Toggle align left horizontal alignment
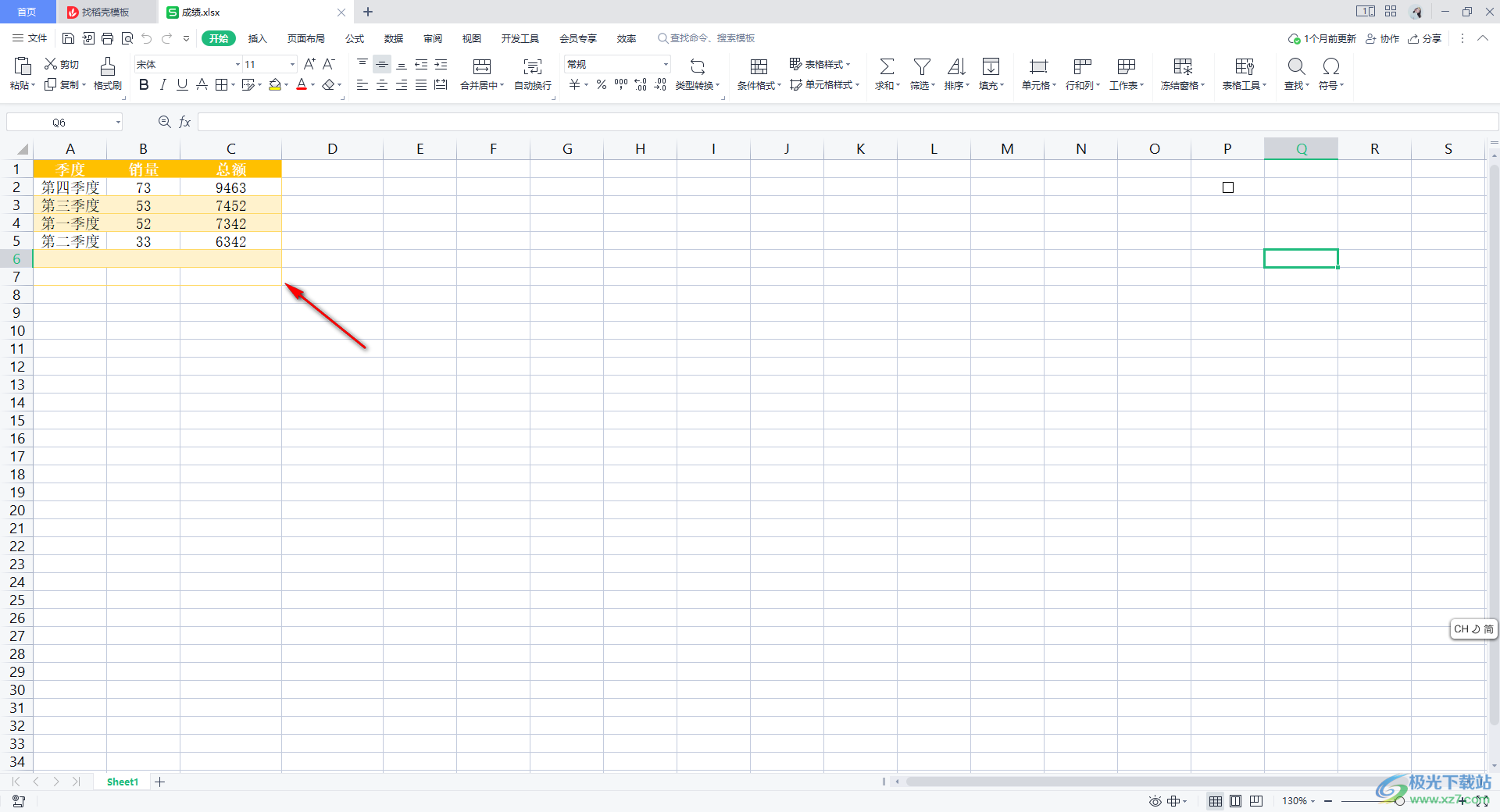The height and width of the screenshot is (812, 1500). pyautogui.click(x=362, y=84)
